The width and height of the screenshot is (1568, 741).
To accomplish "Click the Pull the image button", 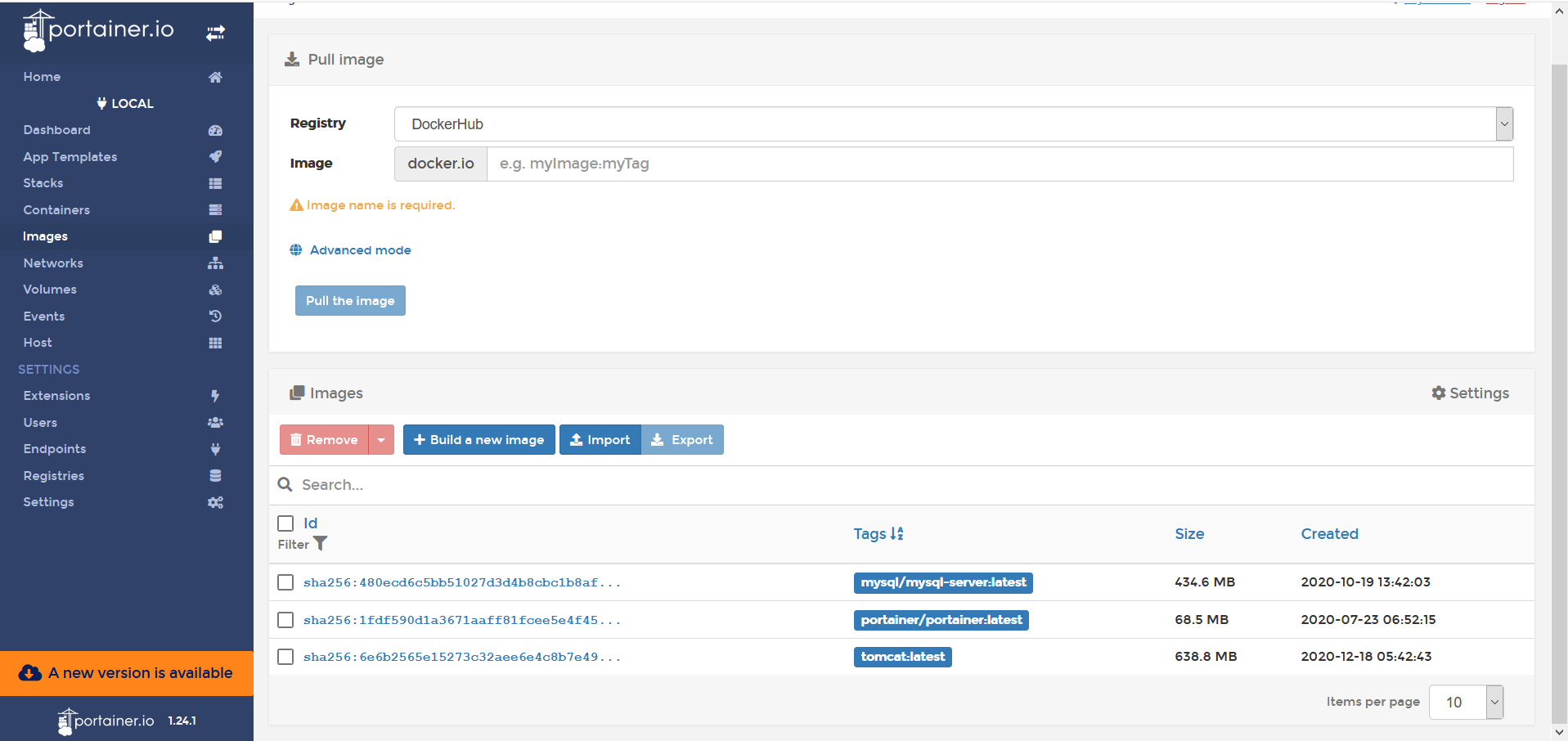I will coord(350,300).
